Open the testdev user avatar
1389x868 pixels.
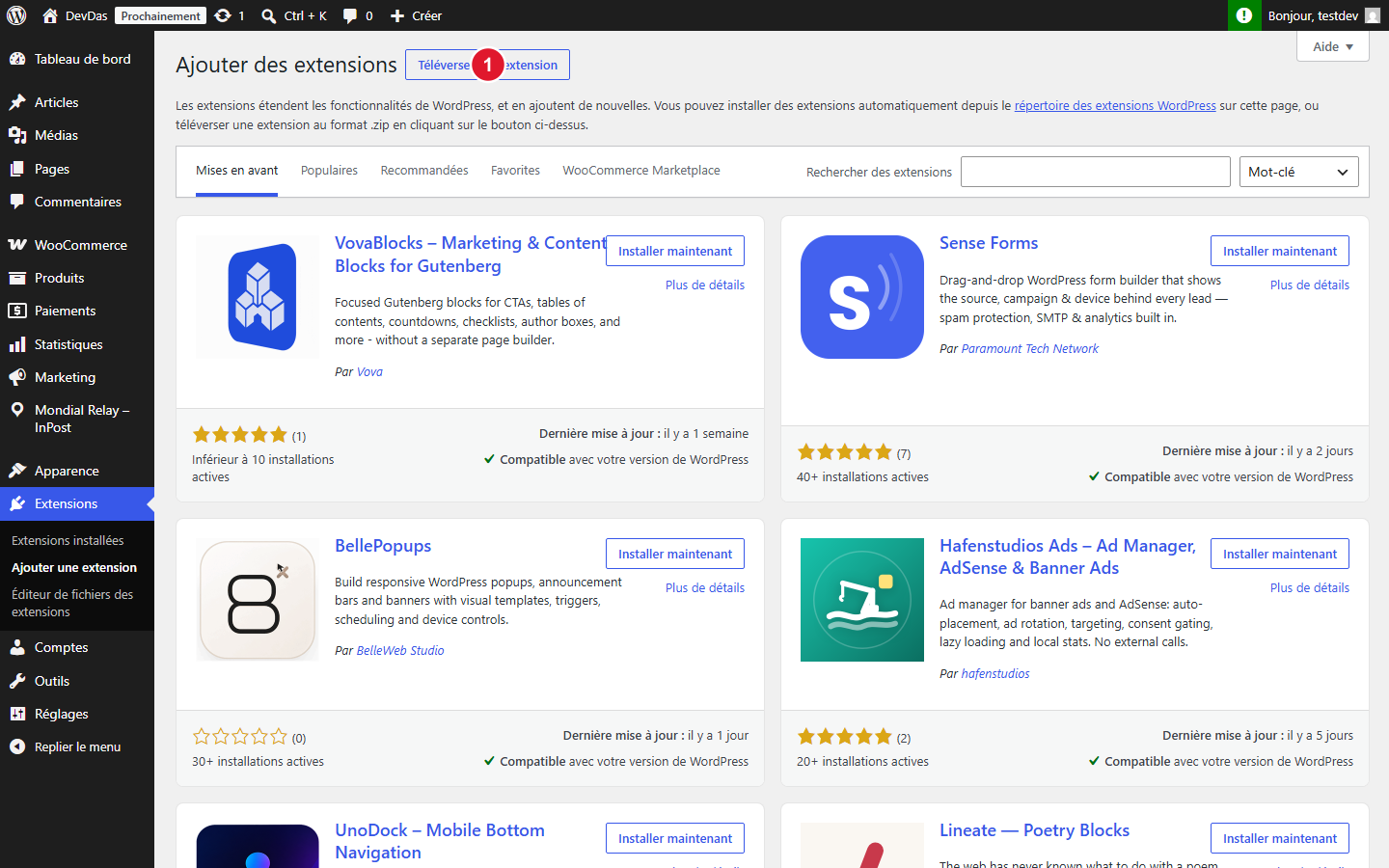coord(1373,15)
